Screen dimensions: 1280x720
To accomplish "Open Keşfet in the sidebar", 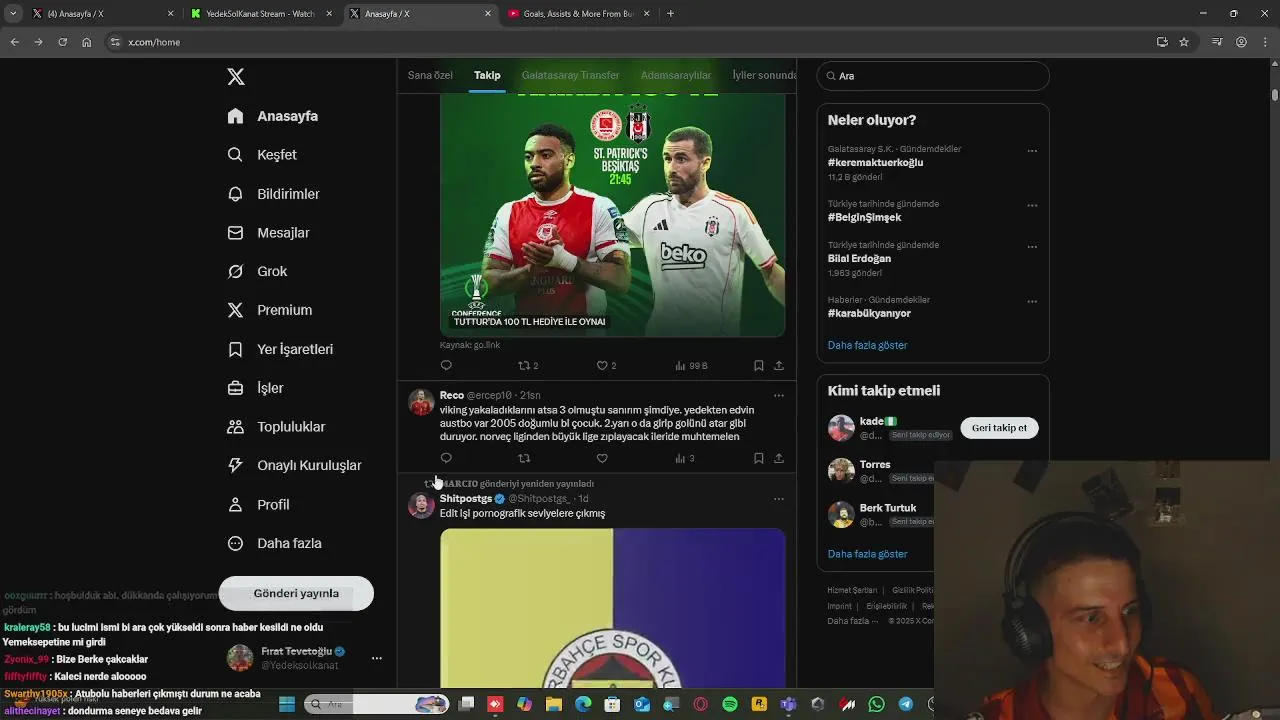I will coord(262,155).
